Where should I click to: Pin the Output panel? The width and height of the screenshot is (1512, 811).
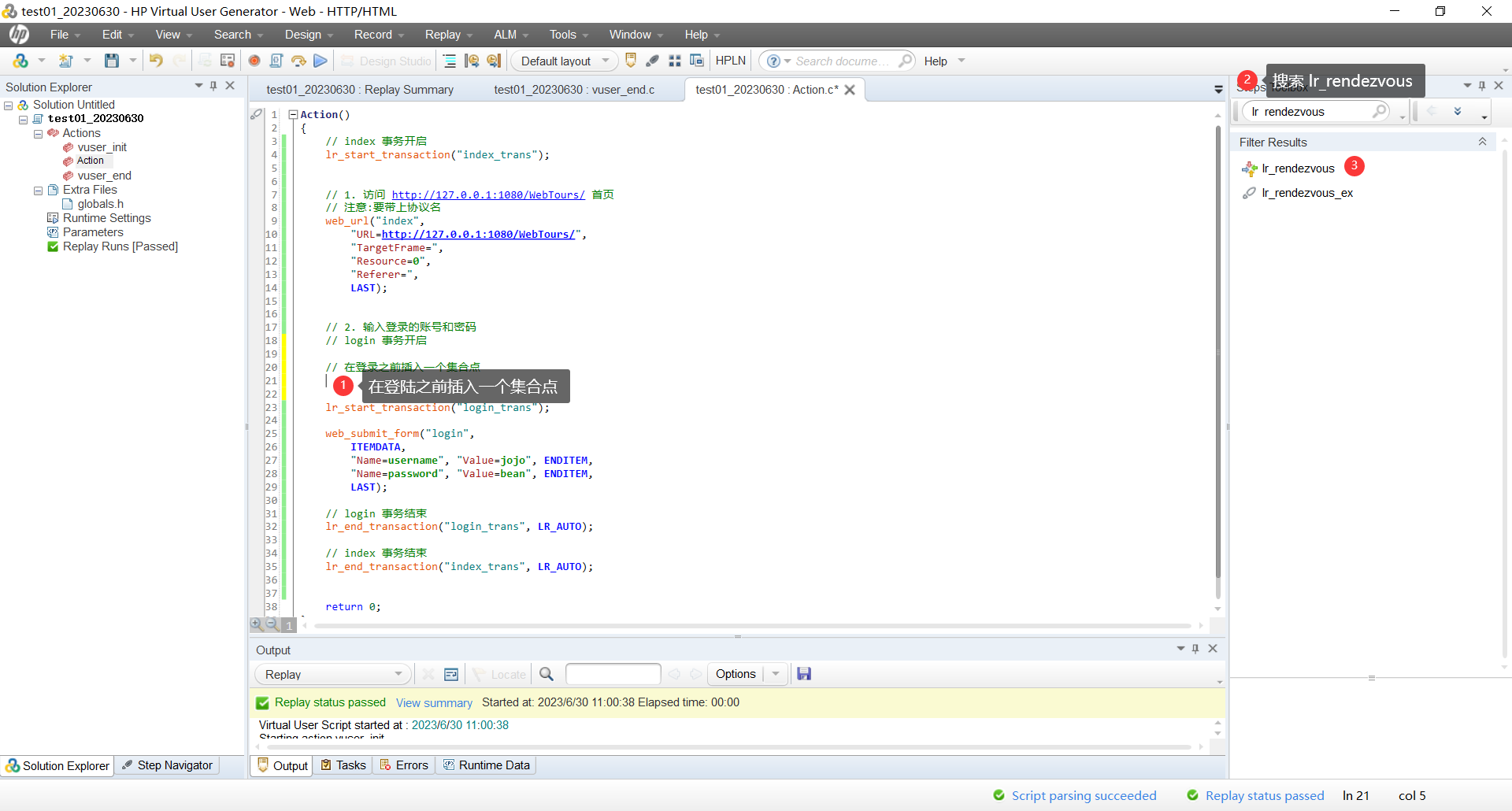pos(1195,649)
